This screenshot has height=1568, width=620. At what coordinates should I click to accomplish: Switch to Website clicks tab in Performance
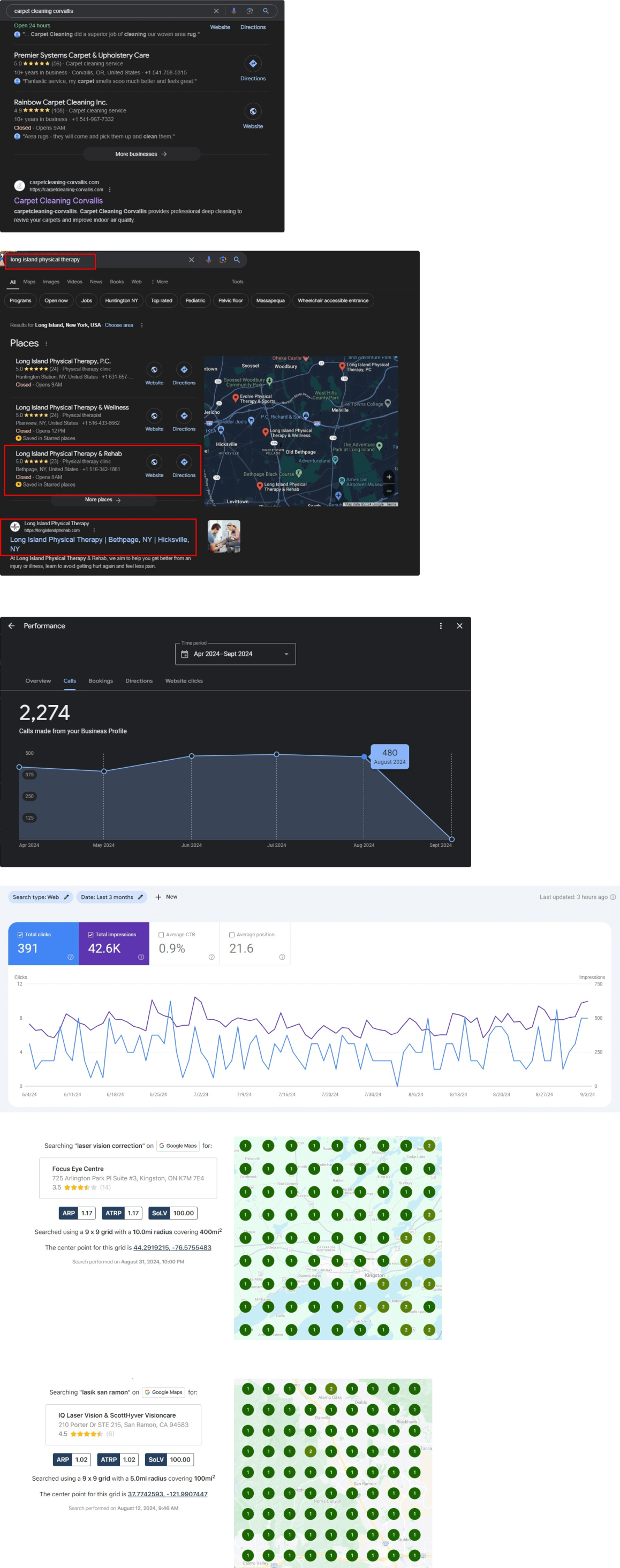184,681
